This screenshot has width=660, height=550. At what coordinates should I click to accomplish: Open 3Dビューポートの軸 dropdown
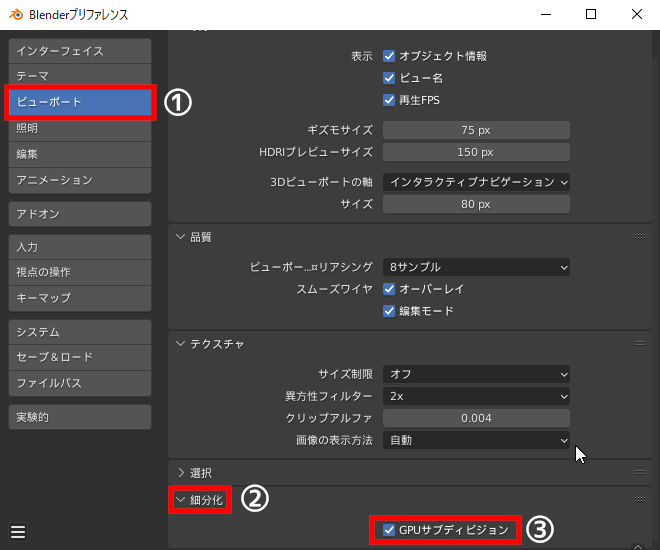coord(476,182)
